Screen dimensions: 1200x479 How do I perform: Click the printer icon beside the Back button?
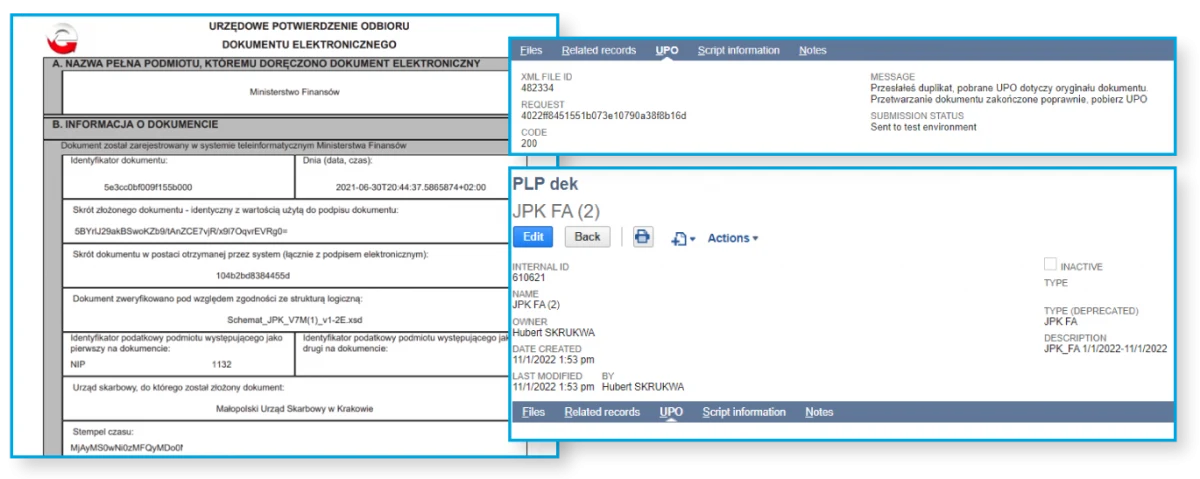643,237
